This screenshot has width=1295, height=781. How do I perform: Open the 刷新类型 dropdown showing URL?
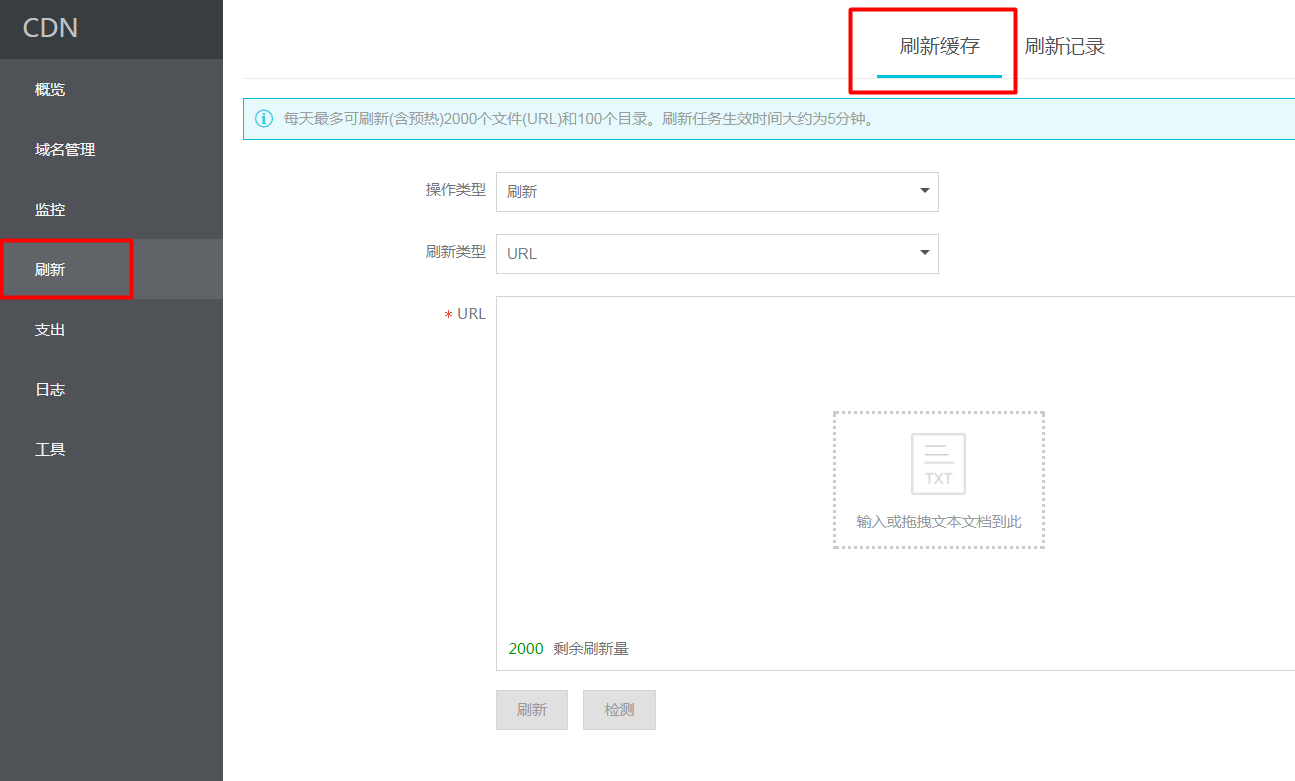[717, 254]
